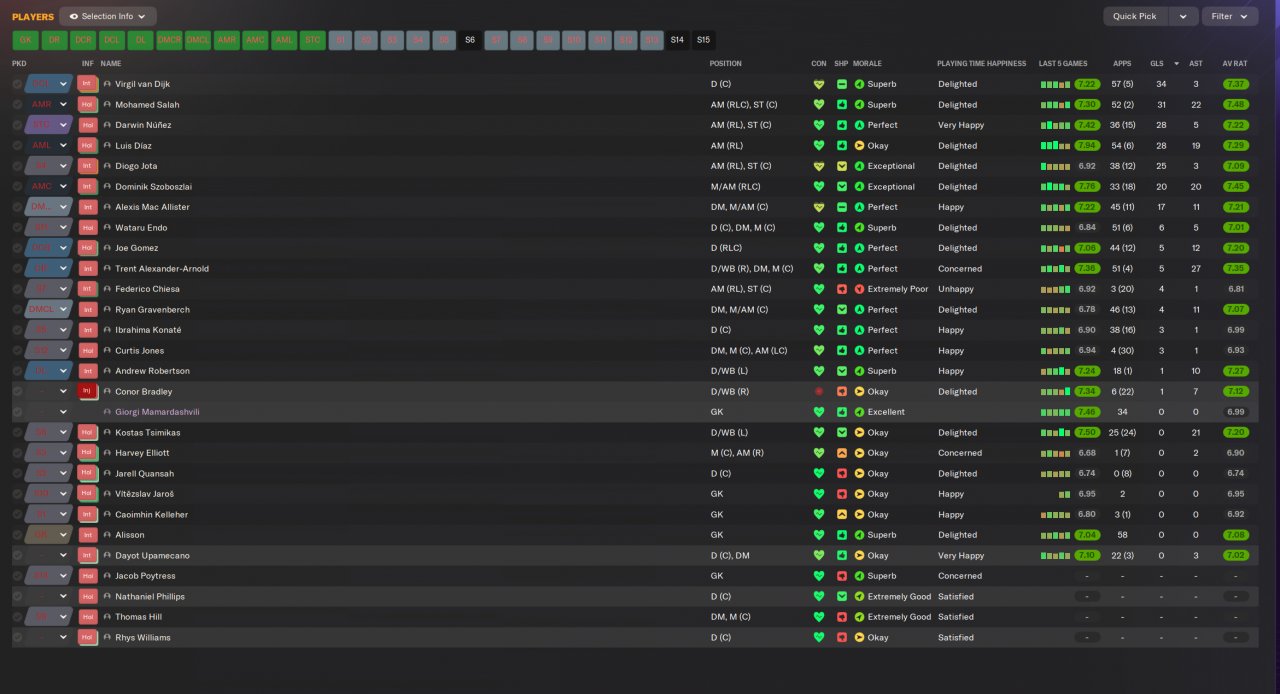Click the person icon beside Giorgi Mamardashvili
The image size is (1280, 694).
coord(107,412)
